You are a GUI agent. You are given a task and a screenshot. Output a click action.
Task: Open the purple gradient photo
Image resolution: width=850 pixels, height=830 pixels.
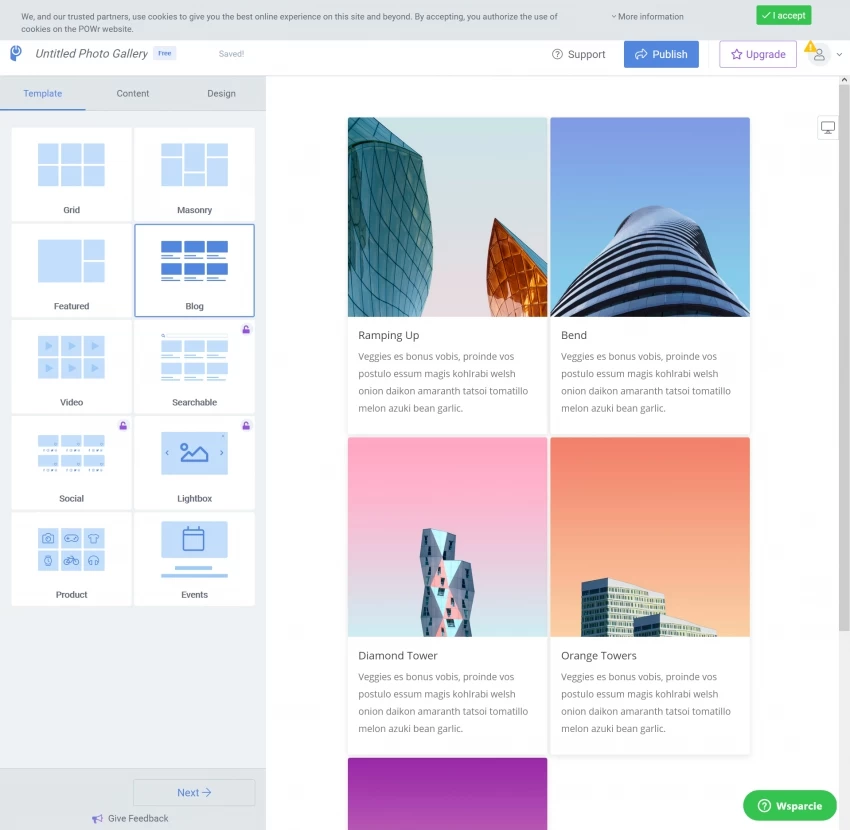tap(447, 794)
